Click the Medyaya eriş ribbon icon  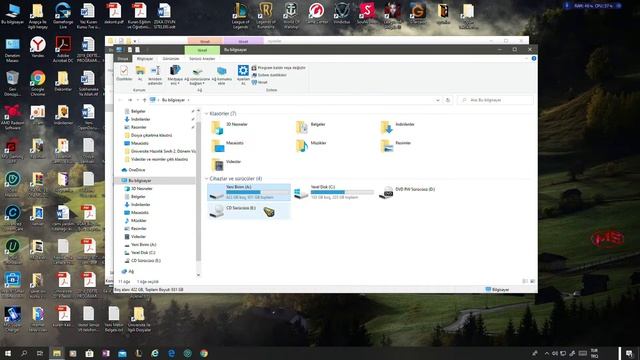coord(175,75)
